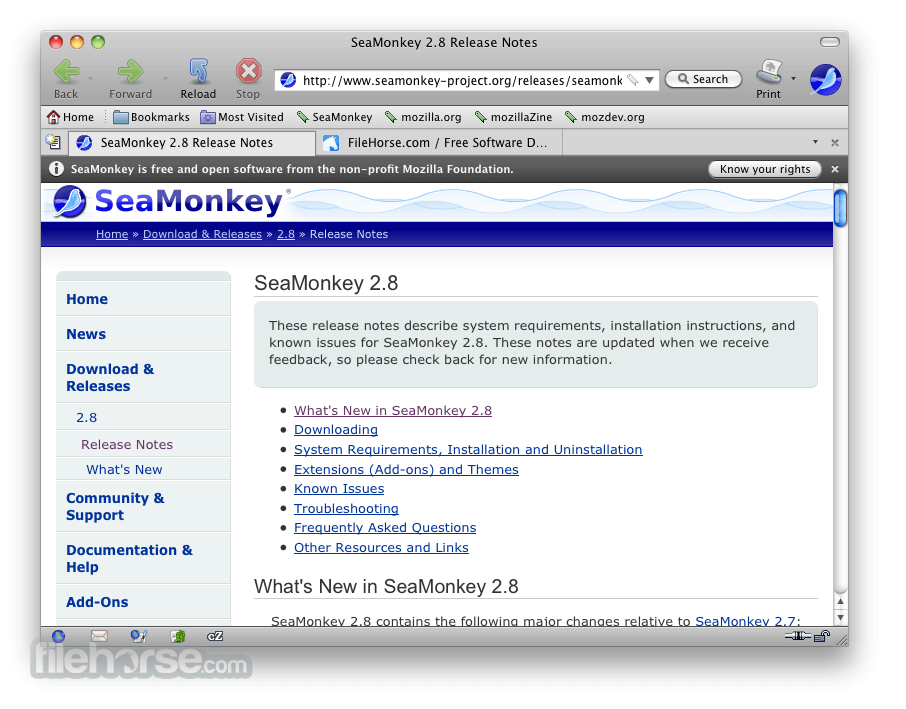
Task: Click the tag icon inside the address bar
Action: 633,80
